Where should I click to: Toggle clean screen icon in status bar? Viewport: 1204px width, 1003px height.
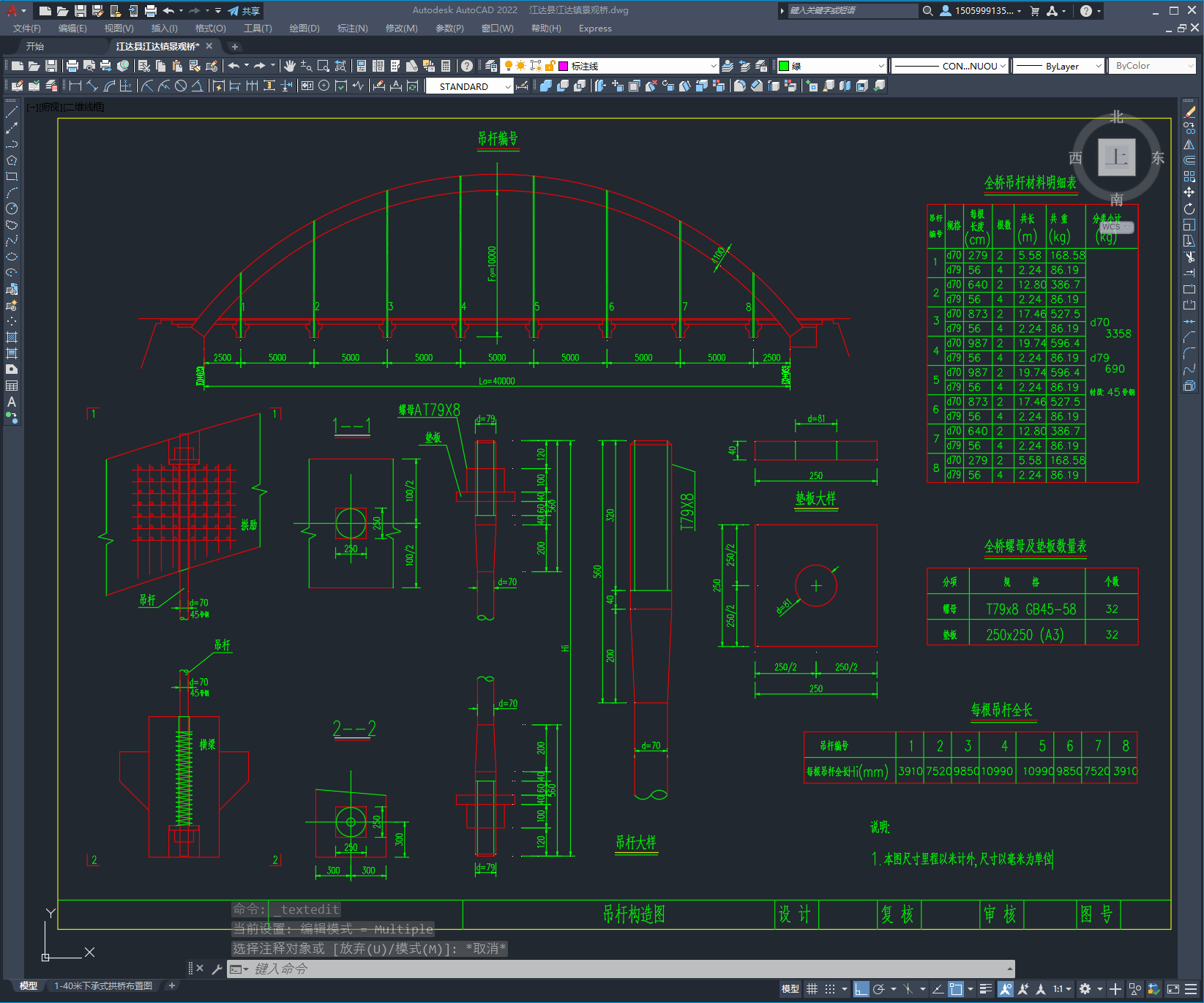click(1173, 989)
